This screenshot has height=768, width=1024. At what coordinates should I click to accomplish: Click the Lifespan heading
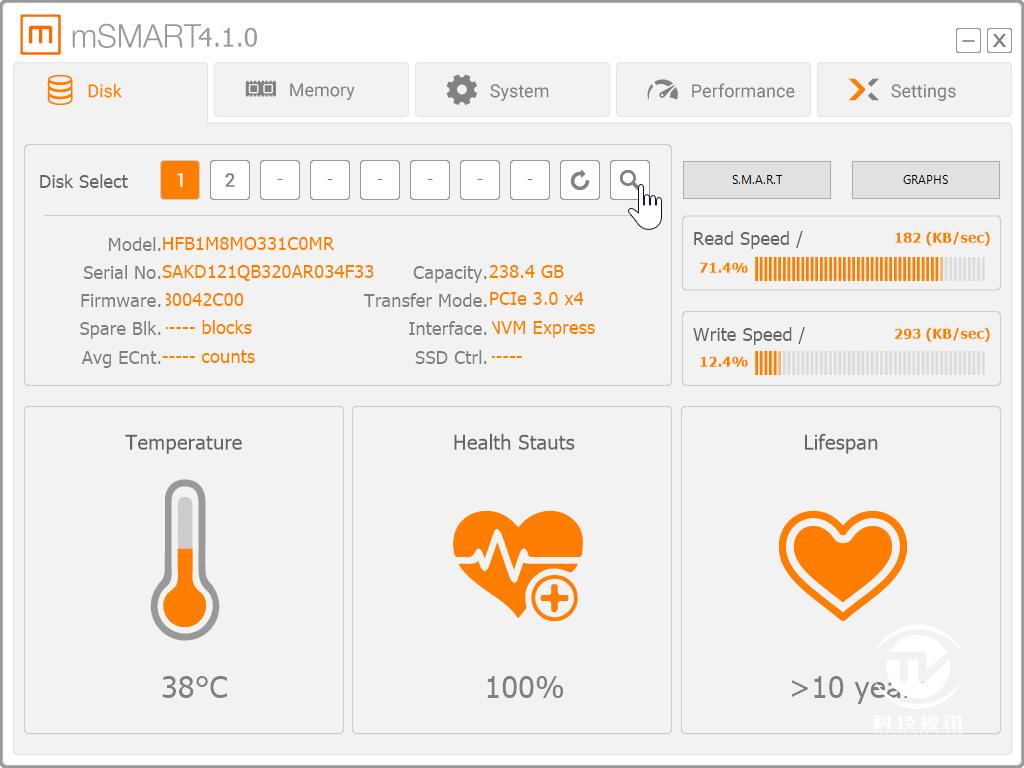[x=840, y=443]
